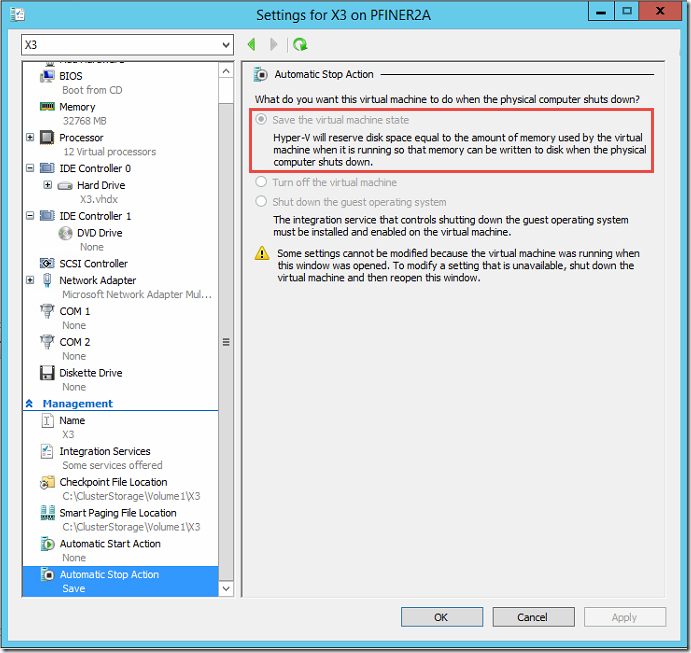Click the Integration Services icon
The height and width of the screenshot is (653, 691).
click(x=47, y=451)
